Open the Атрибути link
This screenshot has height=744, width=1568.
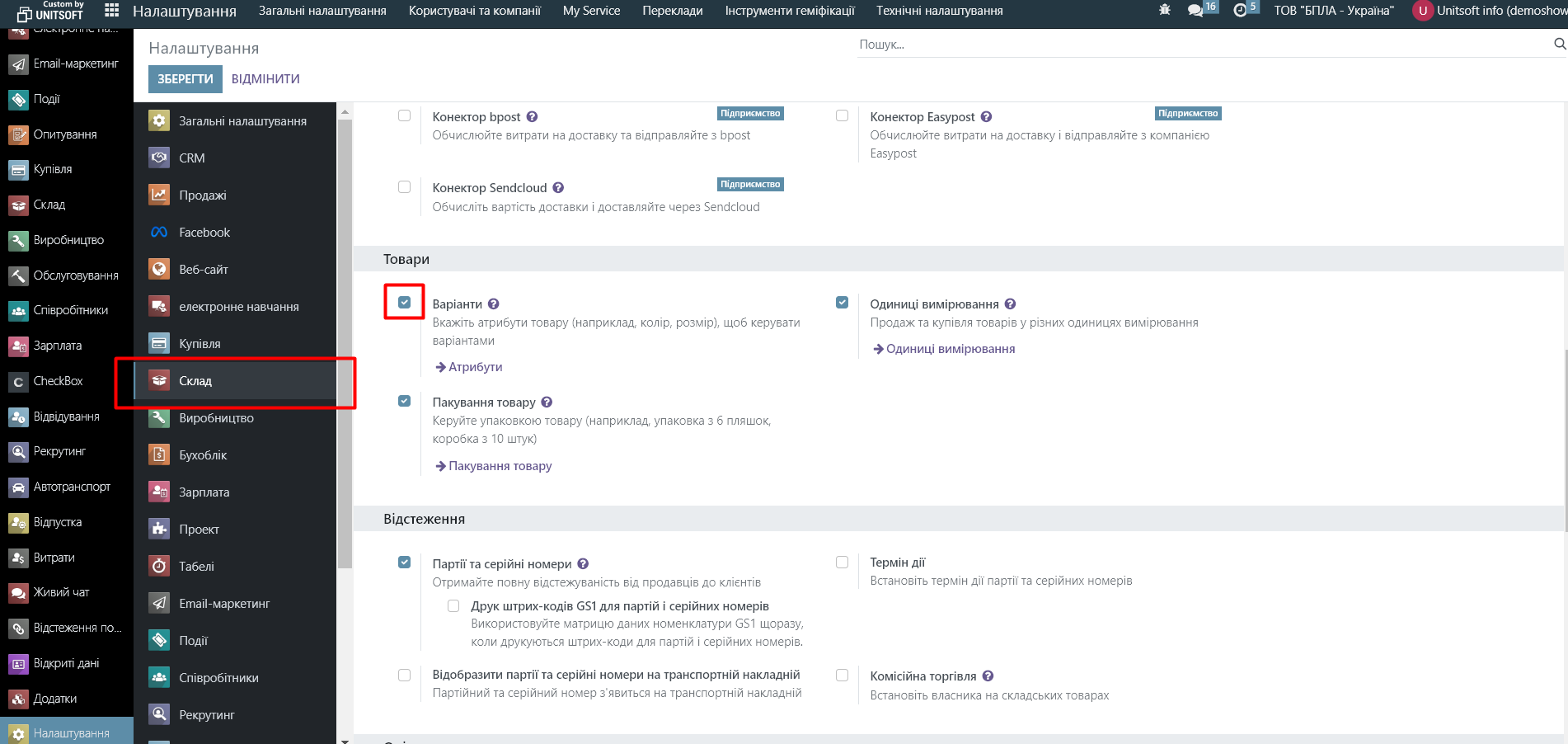coord(475,367)
